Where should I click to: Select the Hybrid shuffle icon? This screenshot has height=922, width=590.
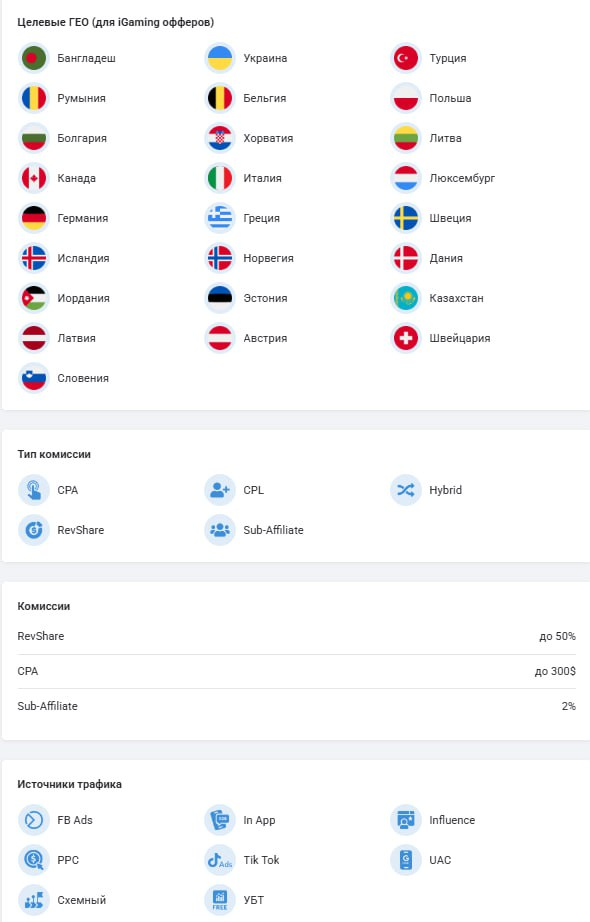pyautogui.click(x=406, y=490)
